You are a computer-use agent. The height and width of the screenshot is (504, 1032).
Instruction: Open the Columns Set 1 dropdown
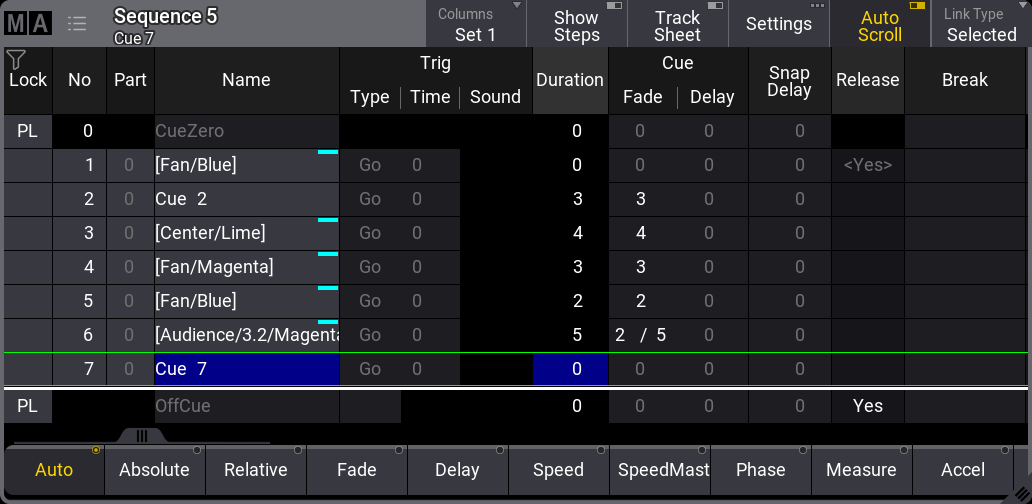coord(475,24)
